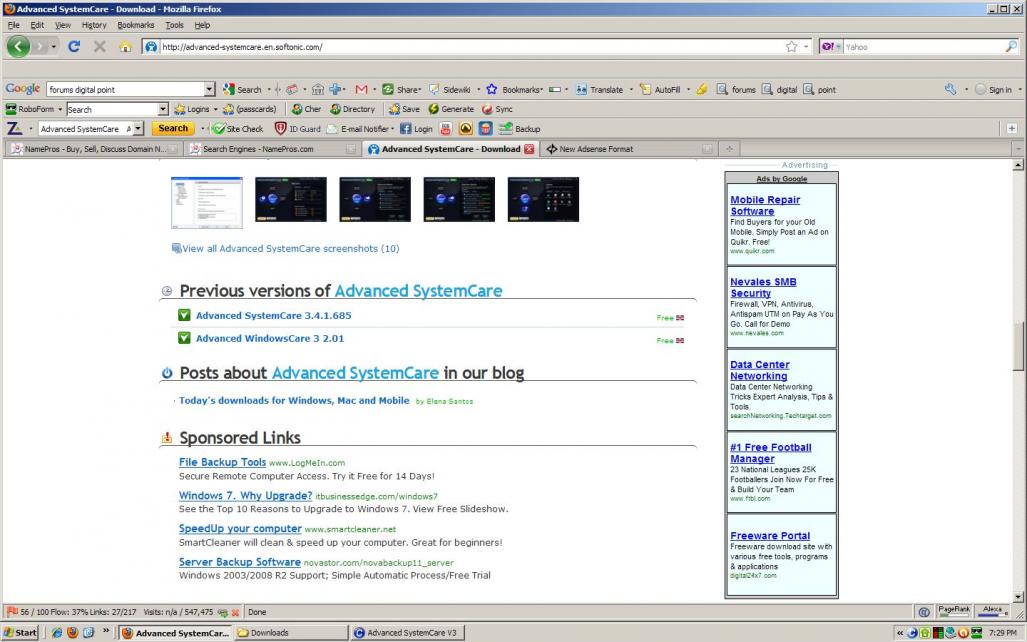Reload the page with the blue Reload icon
The width and height of the screenshot is (1027, 642).
tap(74, 47)
